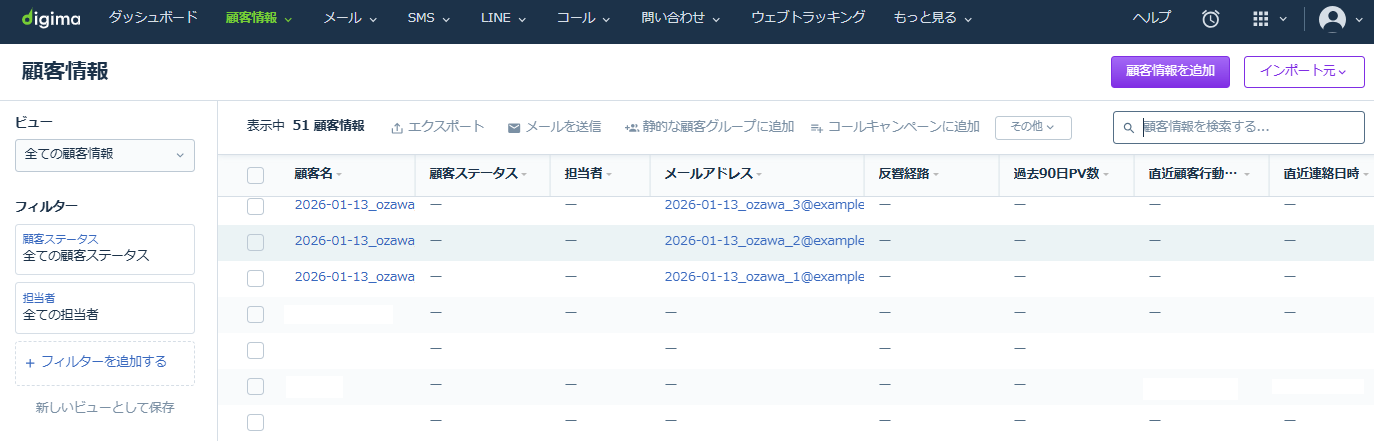
Task: Open the user account avatar
Action: 1333,18
